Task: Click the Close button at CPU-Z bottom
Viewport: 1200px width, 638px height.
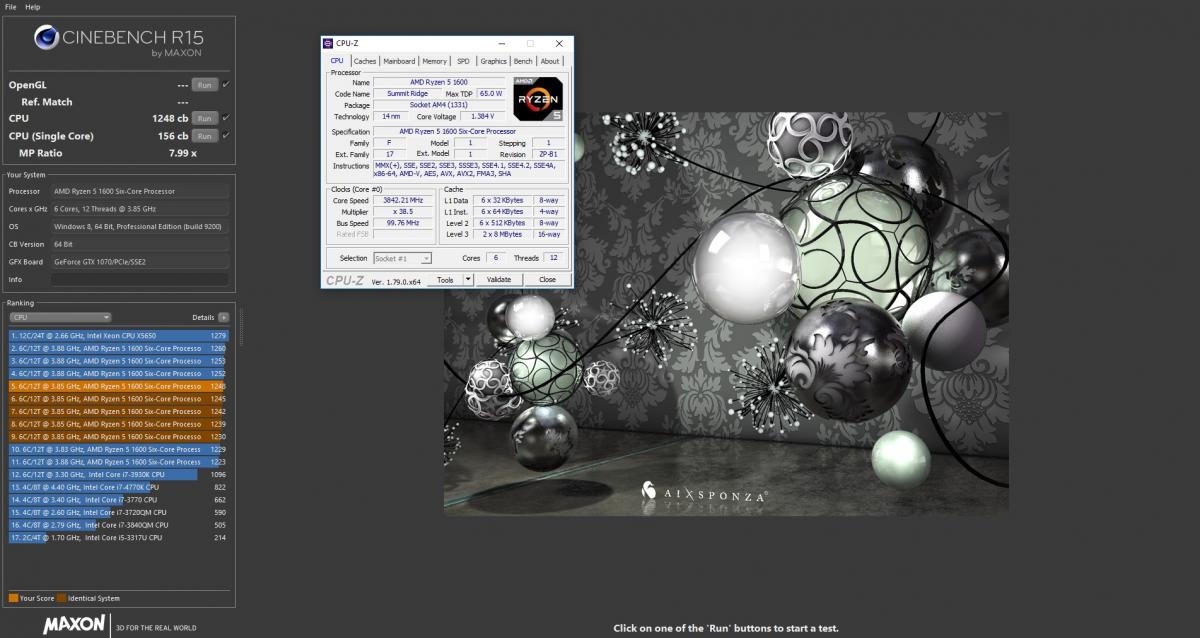Action: (547, 280)
